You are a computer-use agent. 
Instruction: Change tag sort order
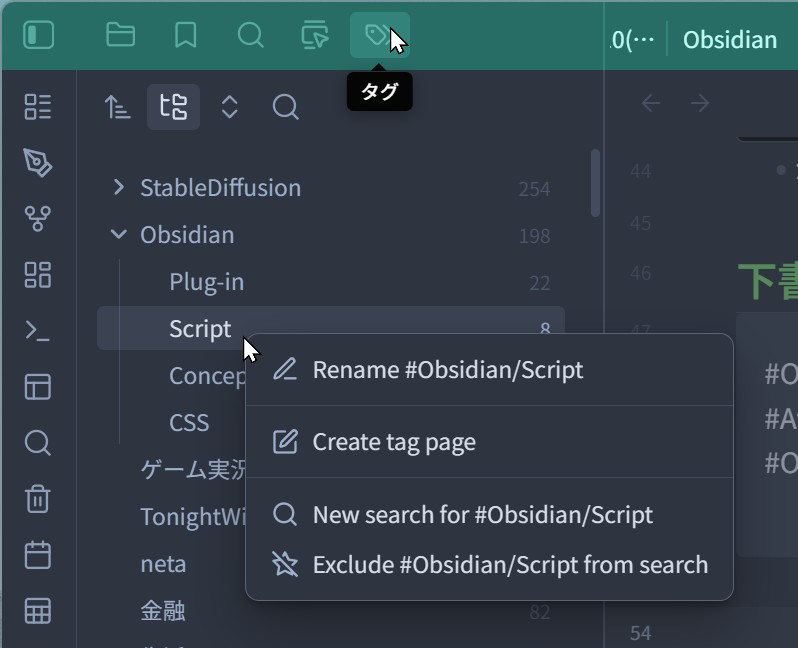click(118, 107)
